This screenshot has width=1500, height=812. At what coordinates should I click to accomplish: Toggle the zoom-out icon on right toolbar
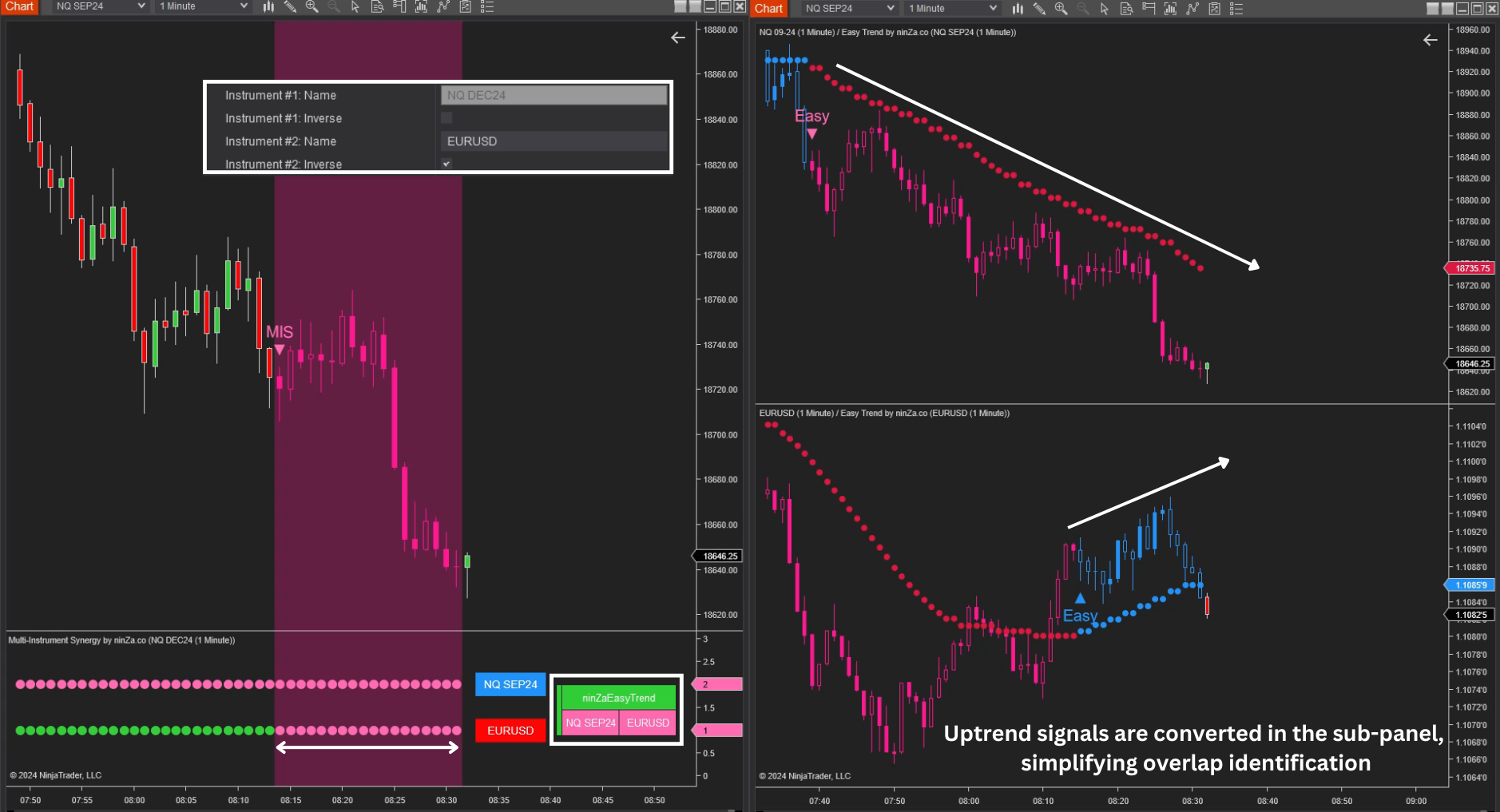(1083, 8)
